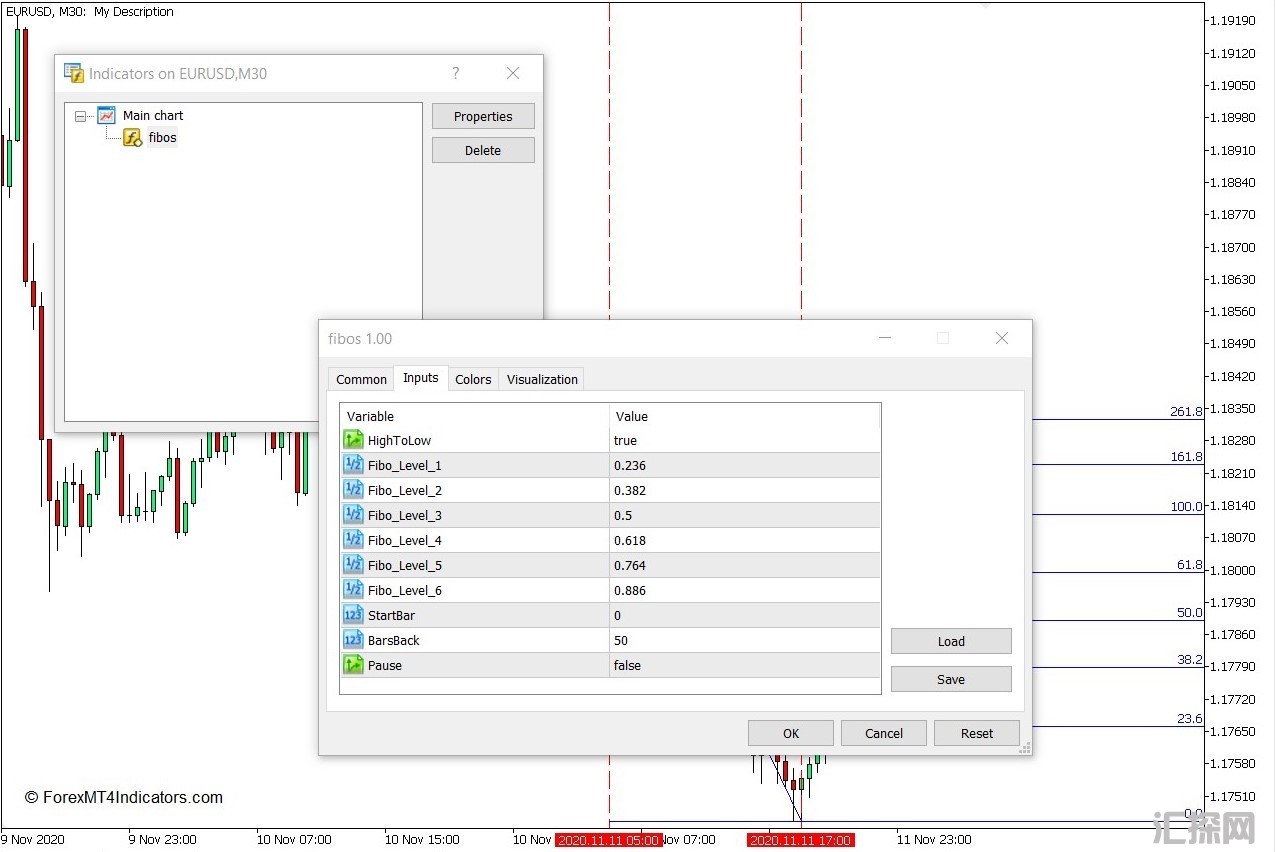Click the StartBar integer icon
This screenshot has height=852, width=1275.
(x=353, y=615)
